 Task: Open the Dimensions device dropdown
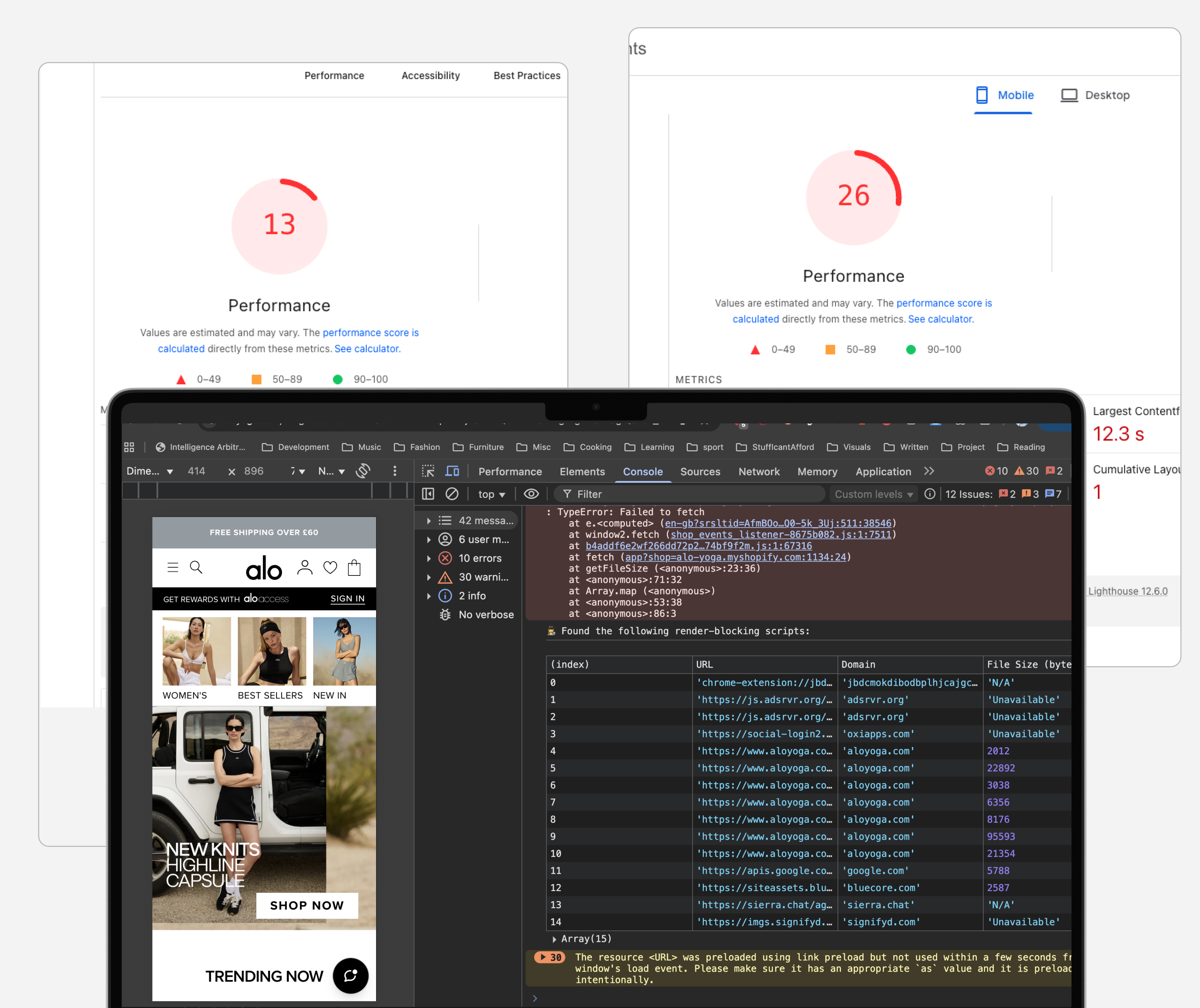pyautogui.click(x=150, y=471)
